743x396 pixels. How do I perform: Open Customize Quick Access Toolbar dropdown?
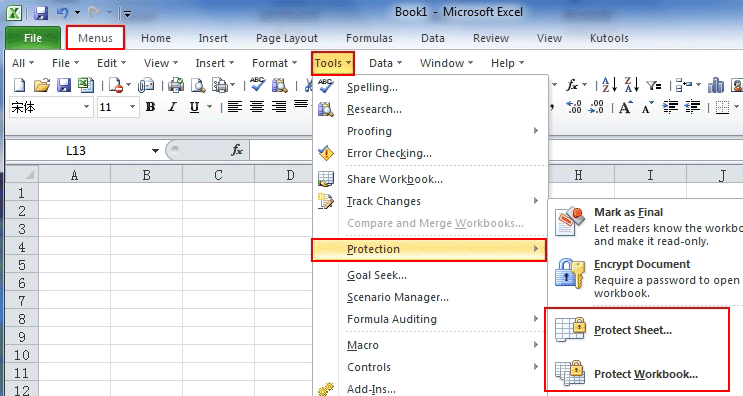(127, 13)
